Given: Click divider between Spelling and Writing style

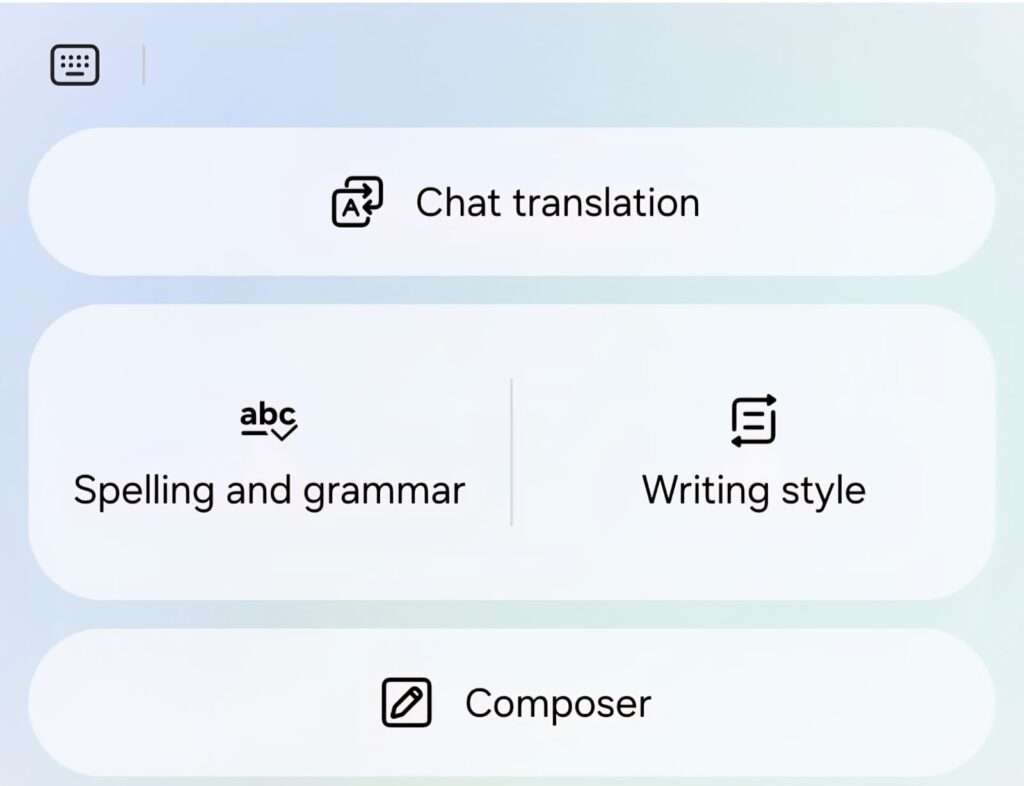Looking at the screenshot, I should (512, 452).
